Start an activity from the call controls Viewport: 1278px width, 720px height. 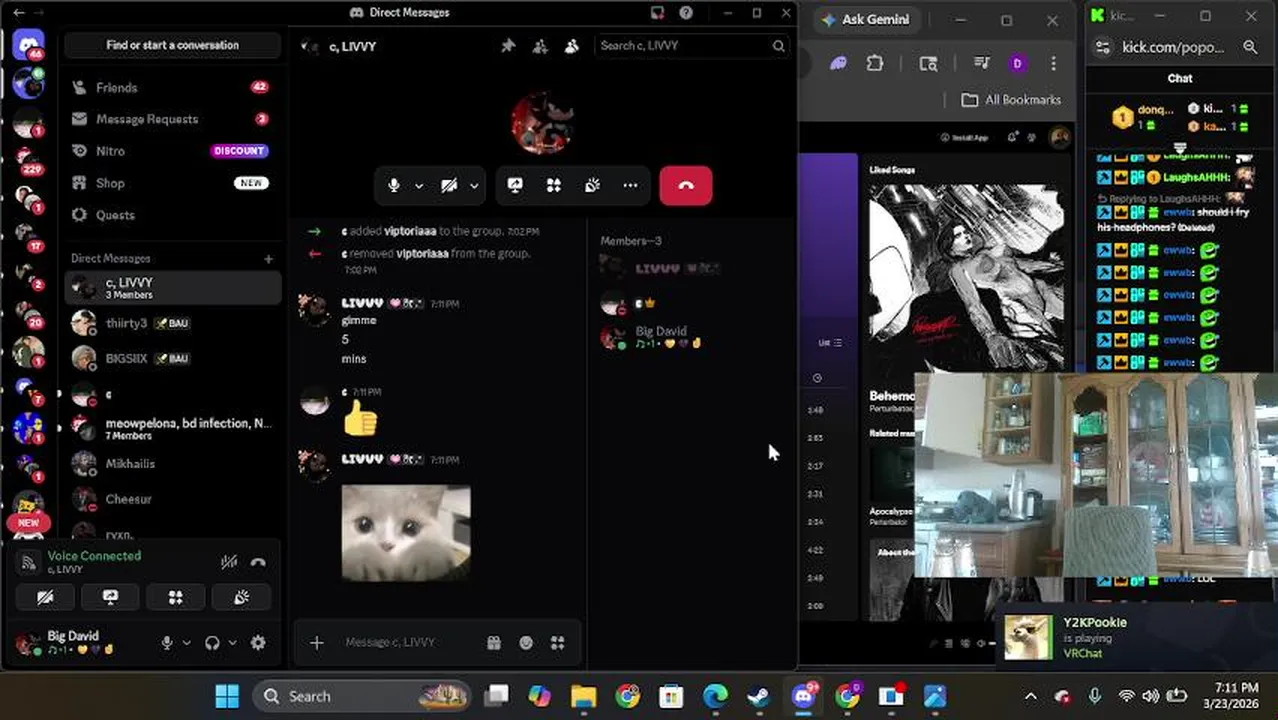(x=554, y=185)
